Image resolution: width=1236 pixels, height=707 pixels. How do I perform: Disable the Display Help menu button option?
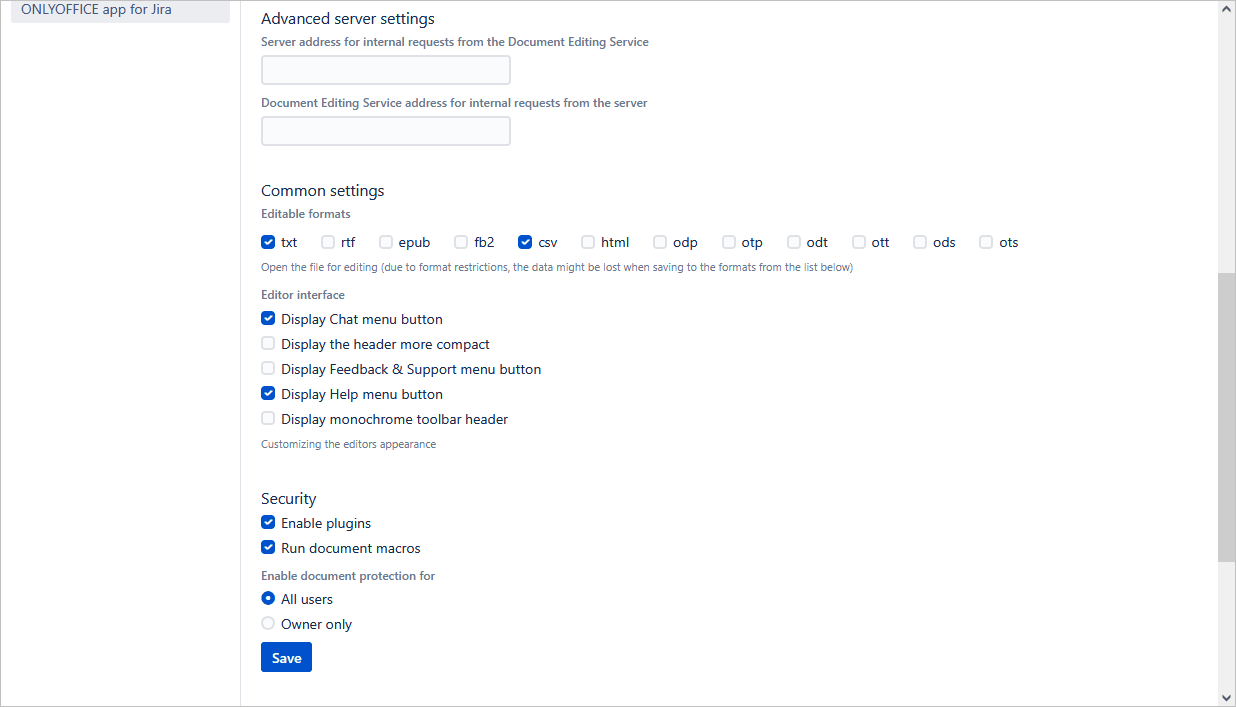click(x=268, y=393)
